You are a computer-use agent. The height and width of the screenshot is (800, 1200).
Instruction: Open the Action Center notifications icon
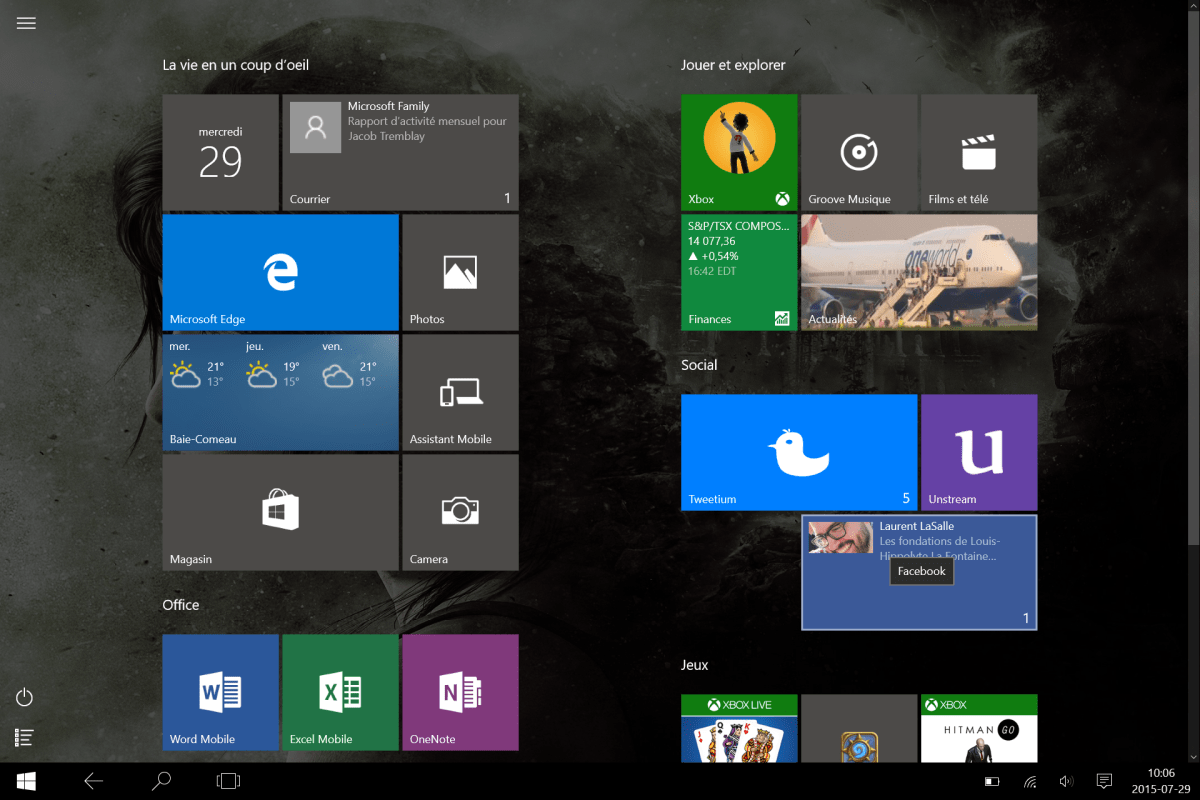[1104, 781]
